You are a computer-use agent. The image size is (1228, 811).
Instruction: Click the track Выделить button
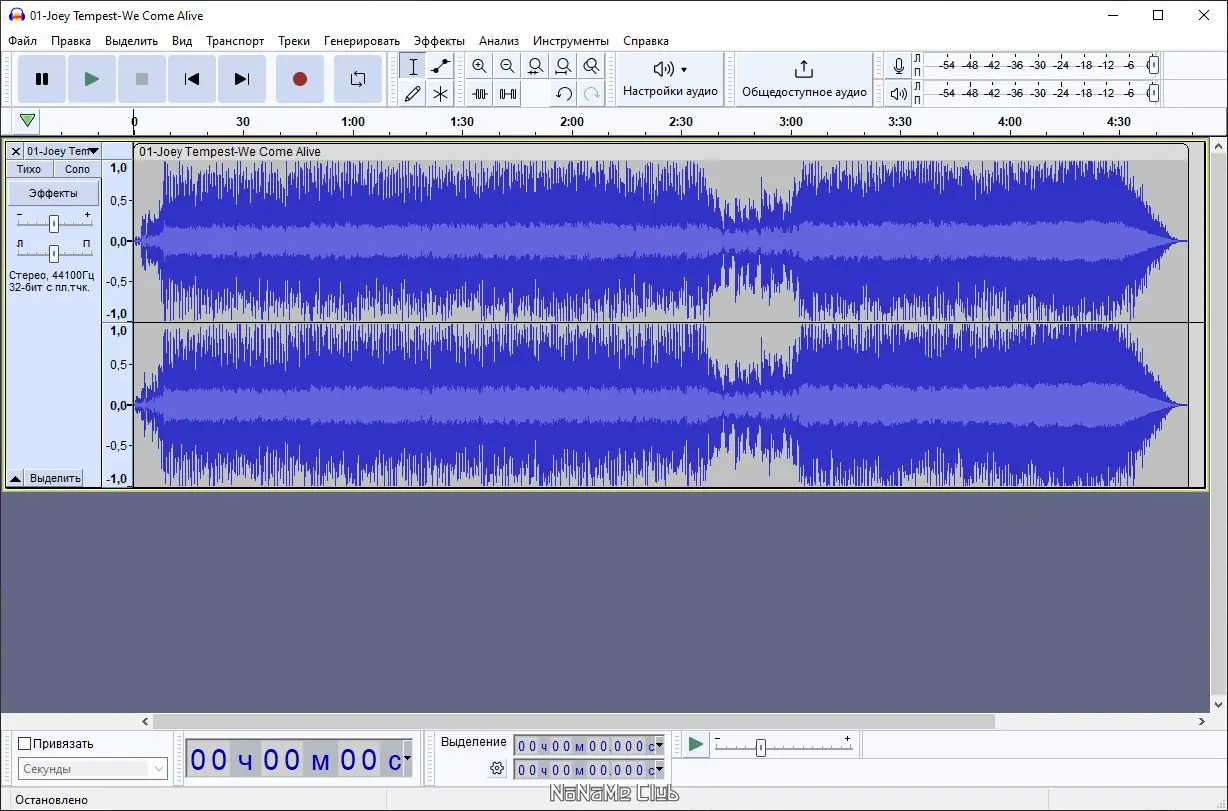click(55, 478)
